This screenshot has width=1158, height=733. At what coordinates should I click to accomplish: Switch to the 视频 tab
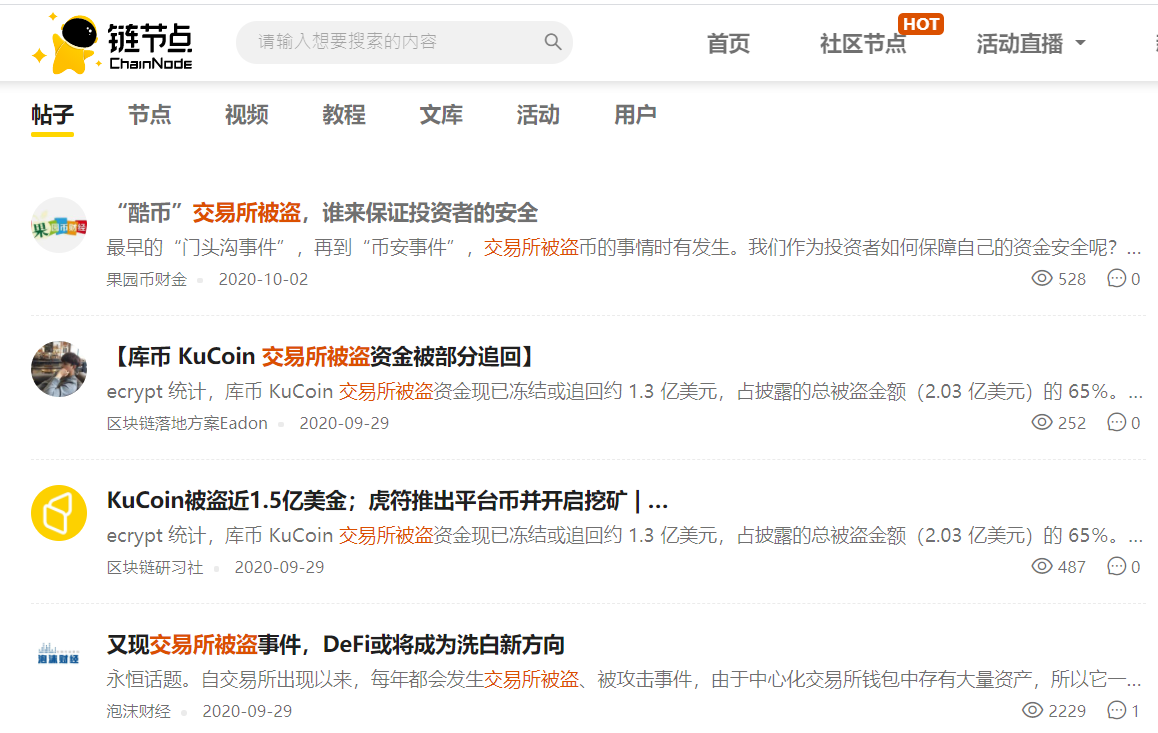coord(246,115)
